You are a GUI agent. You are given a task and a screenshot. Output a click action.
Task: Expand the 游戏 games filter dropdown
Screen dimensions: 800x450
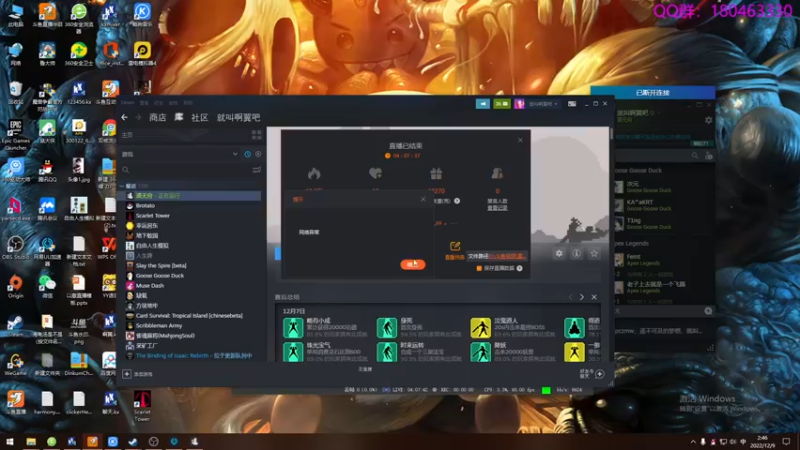point(235,154)
